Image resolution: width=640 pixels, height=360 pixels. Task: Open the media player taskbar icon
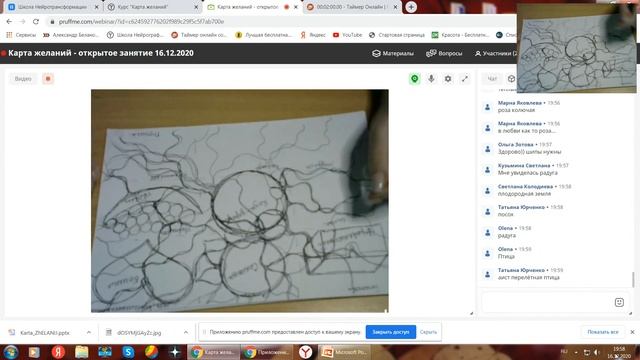pyautogui.click(x=34, y=352)
